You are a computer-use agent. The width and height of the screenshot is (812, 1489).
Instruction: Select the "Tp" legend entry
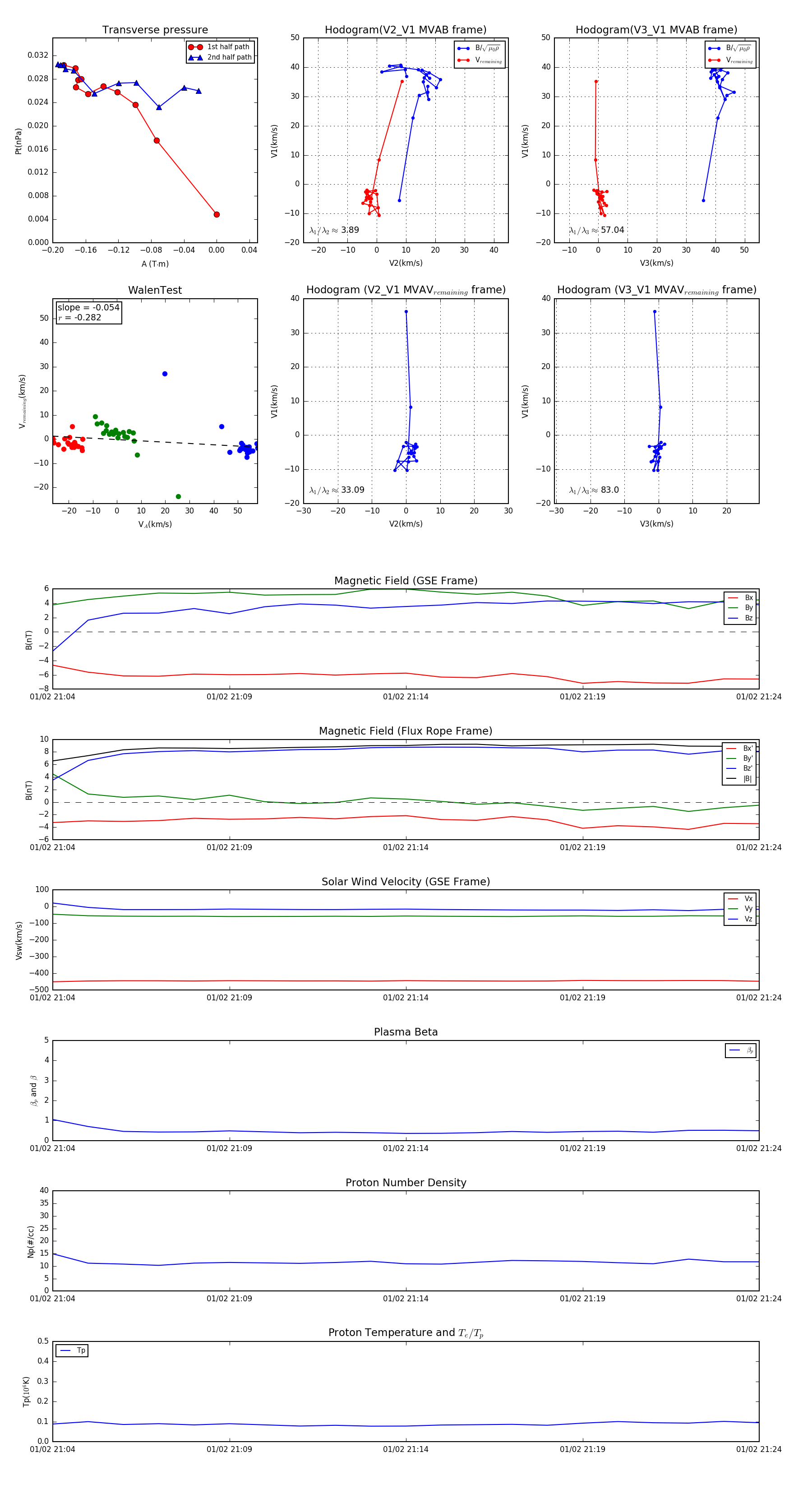(72, 1351)
